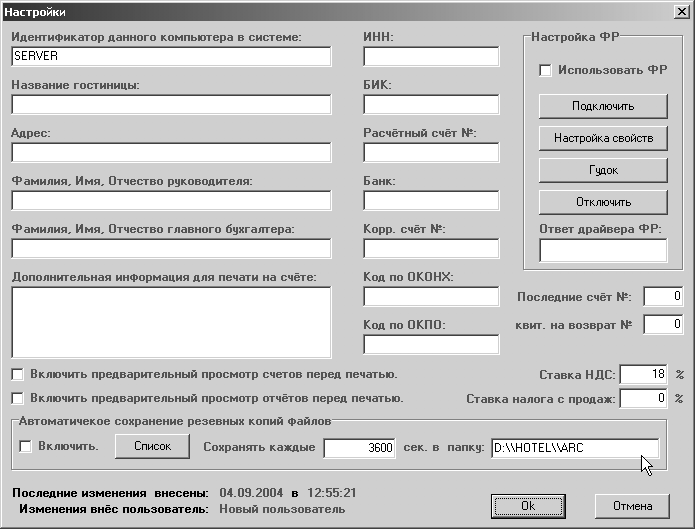Click the Гудок button
The image size is (695, 529).
(x=603, y=170)
